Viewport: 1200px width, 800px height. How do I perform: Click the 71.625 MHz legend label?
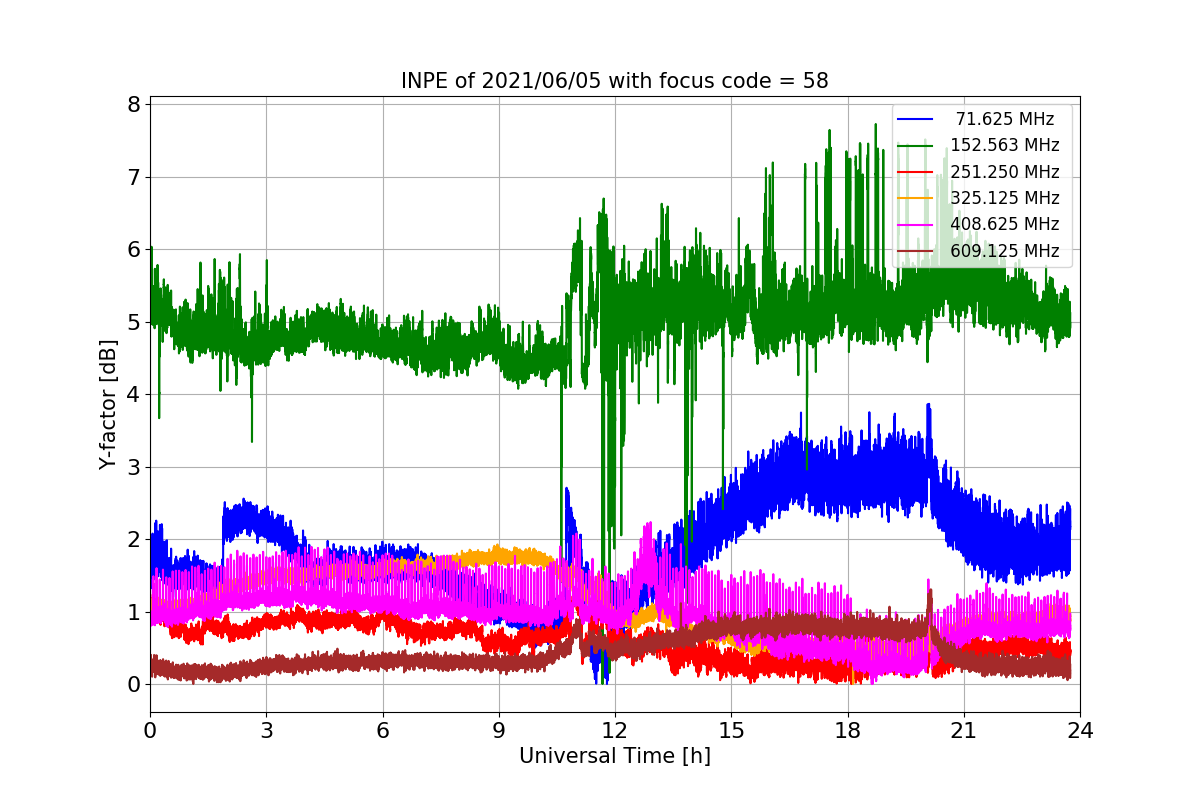[x=1005, y=119]
